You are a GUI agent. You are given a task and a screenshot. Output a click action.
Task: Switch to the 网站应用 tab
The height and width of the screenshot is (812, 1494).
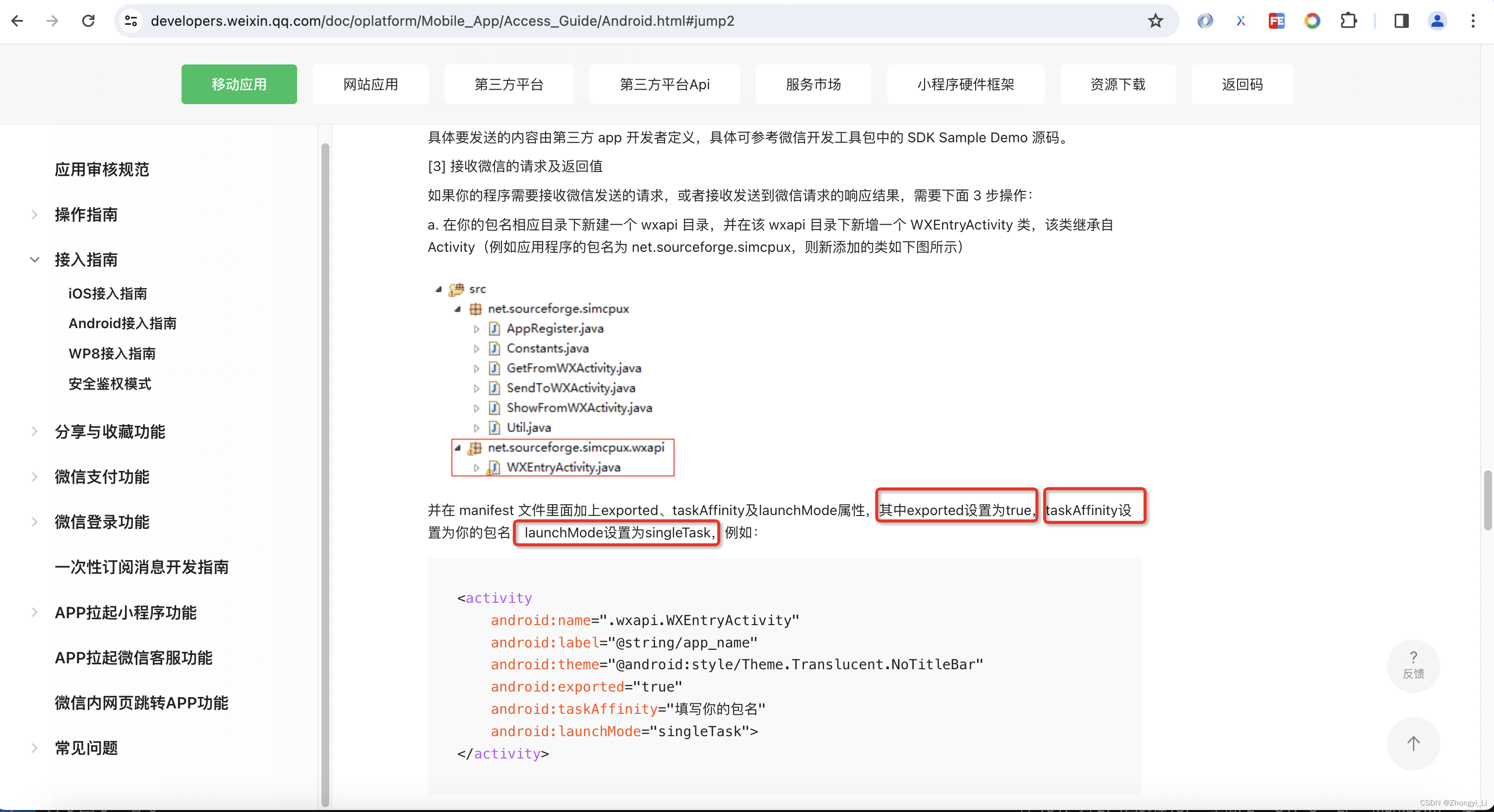pyautogui.click(x=370, y=85)
